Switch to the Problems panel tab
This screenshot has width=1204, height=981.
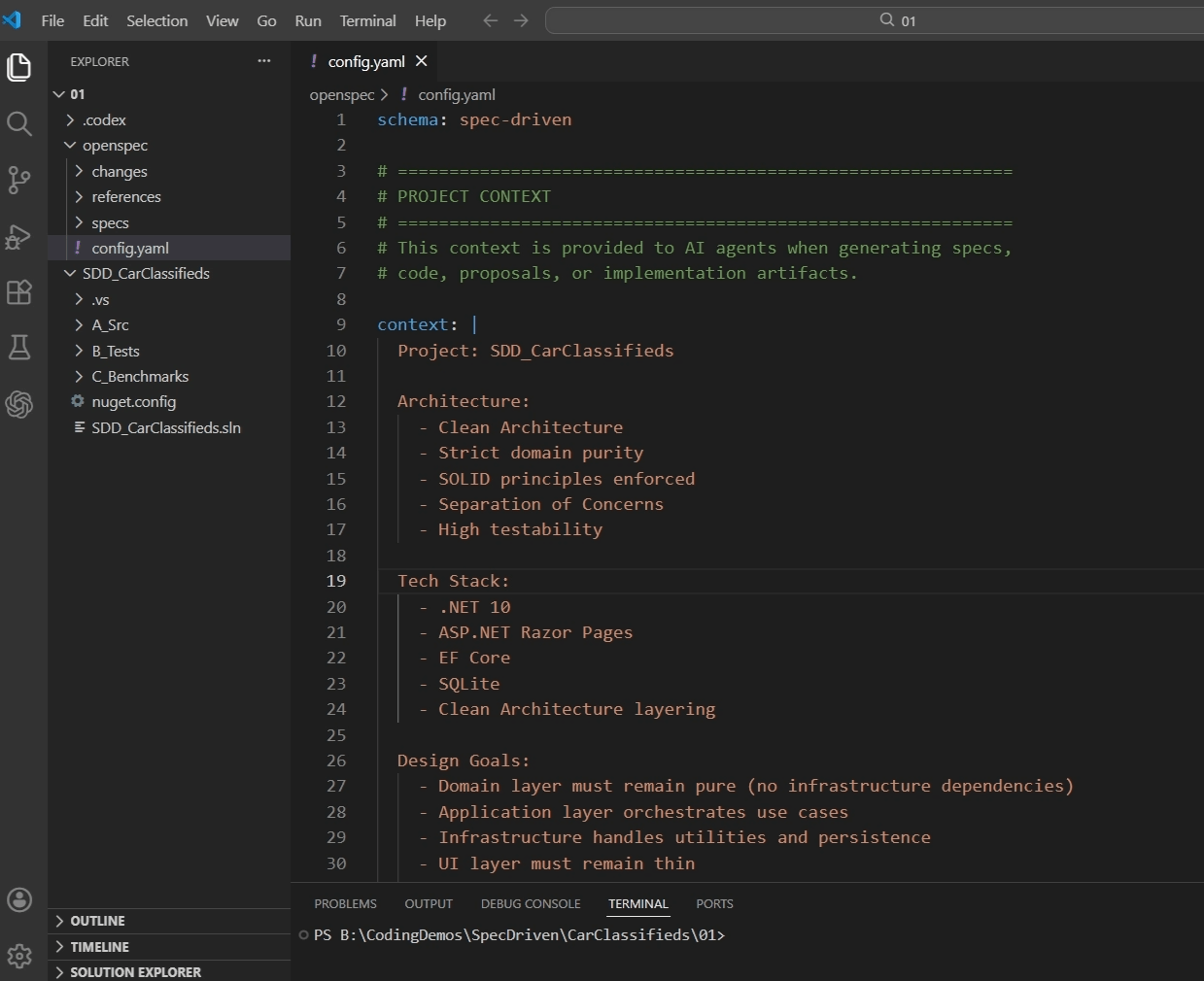click(x=345, y=903)
